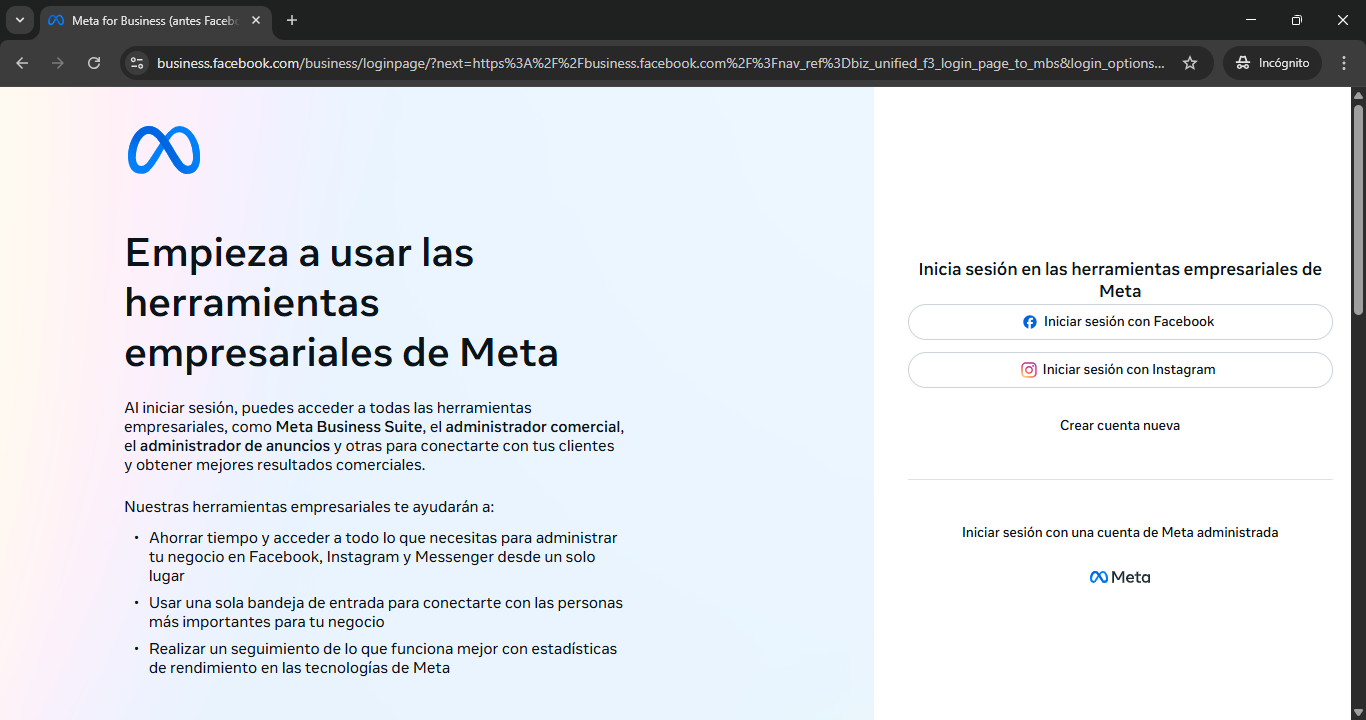Click the bold text Meta Business Suite
Screen dimensions: 1366x720
tap(349, 427)
